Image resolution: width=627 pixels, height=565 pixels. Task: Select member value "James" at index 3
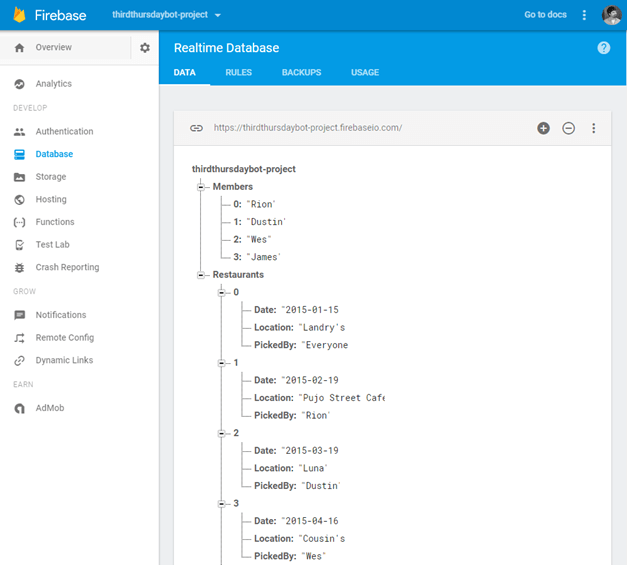(264, 257)
